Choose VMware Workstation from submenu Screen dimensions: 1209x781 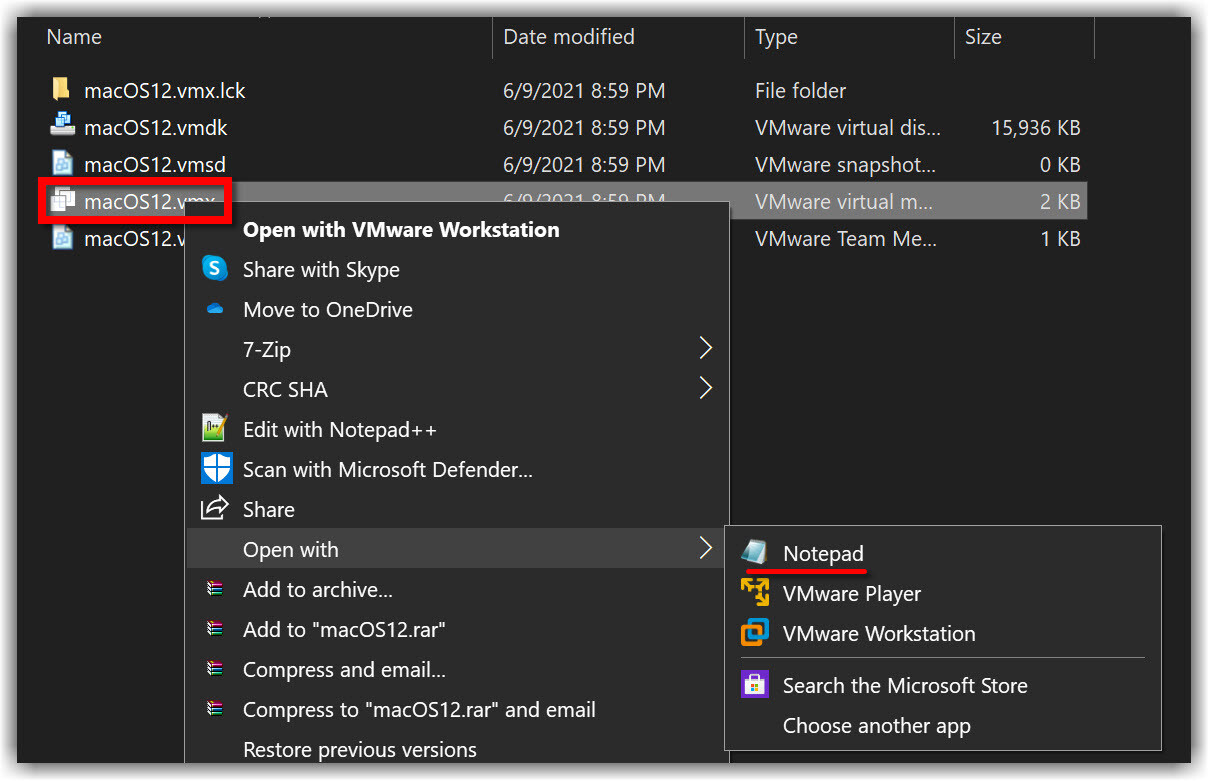pos(879,633)
